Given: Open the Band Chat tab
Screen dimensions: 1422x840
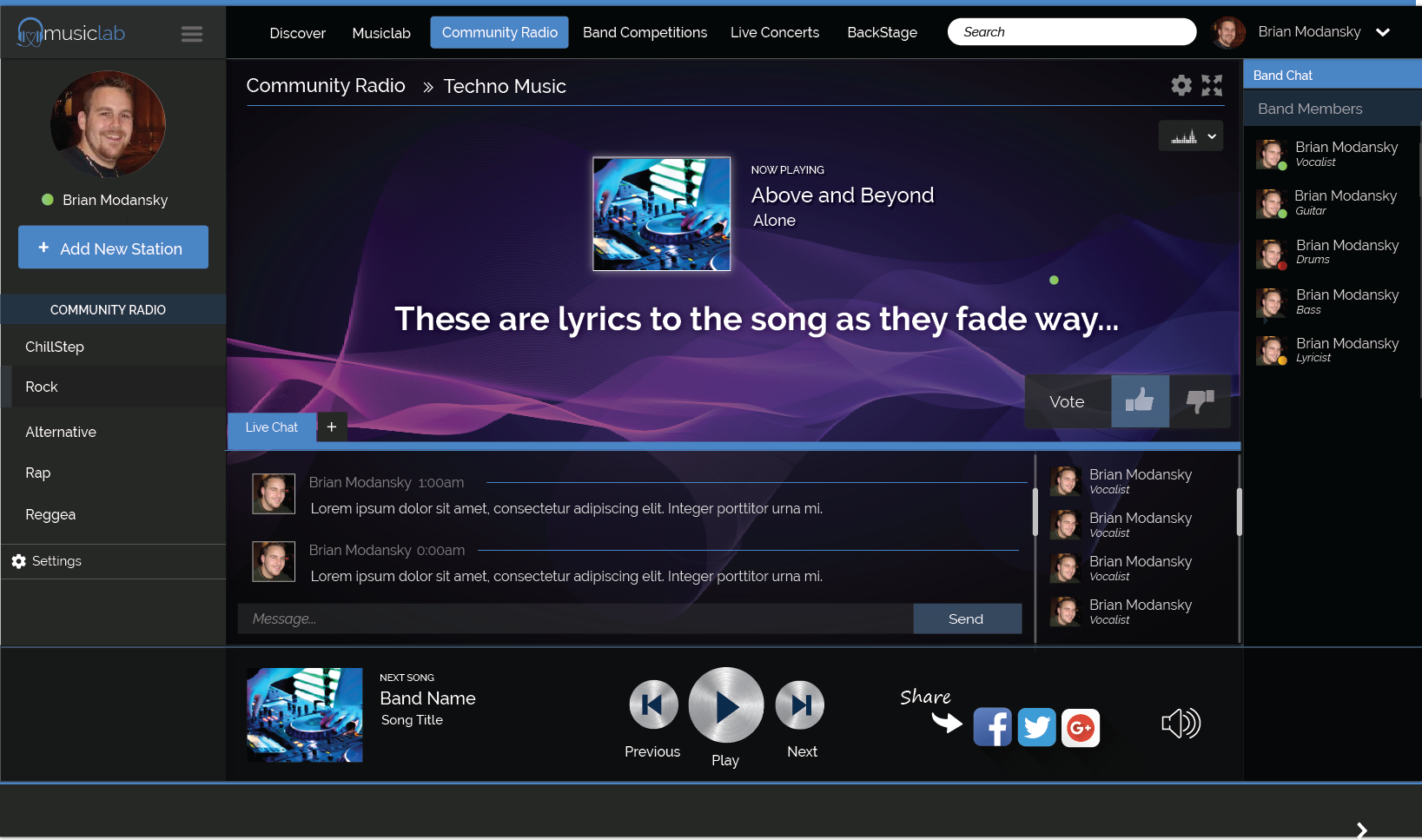Looking at the screenshot, I should [x=1332, y=75].
